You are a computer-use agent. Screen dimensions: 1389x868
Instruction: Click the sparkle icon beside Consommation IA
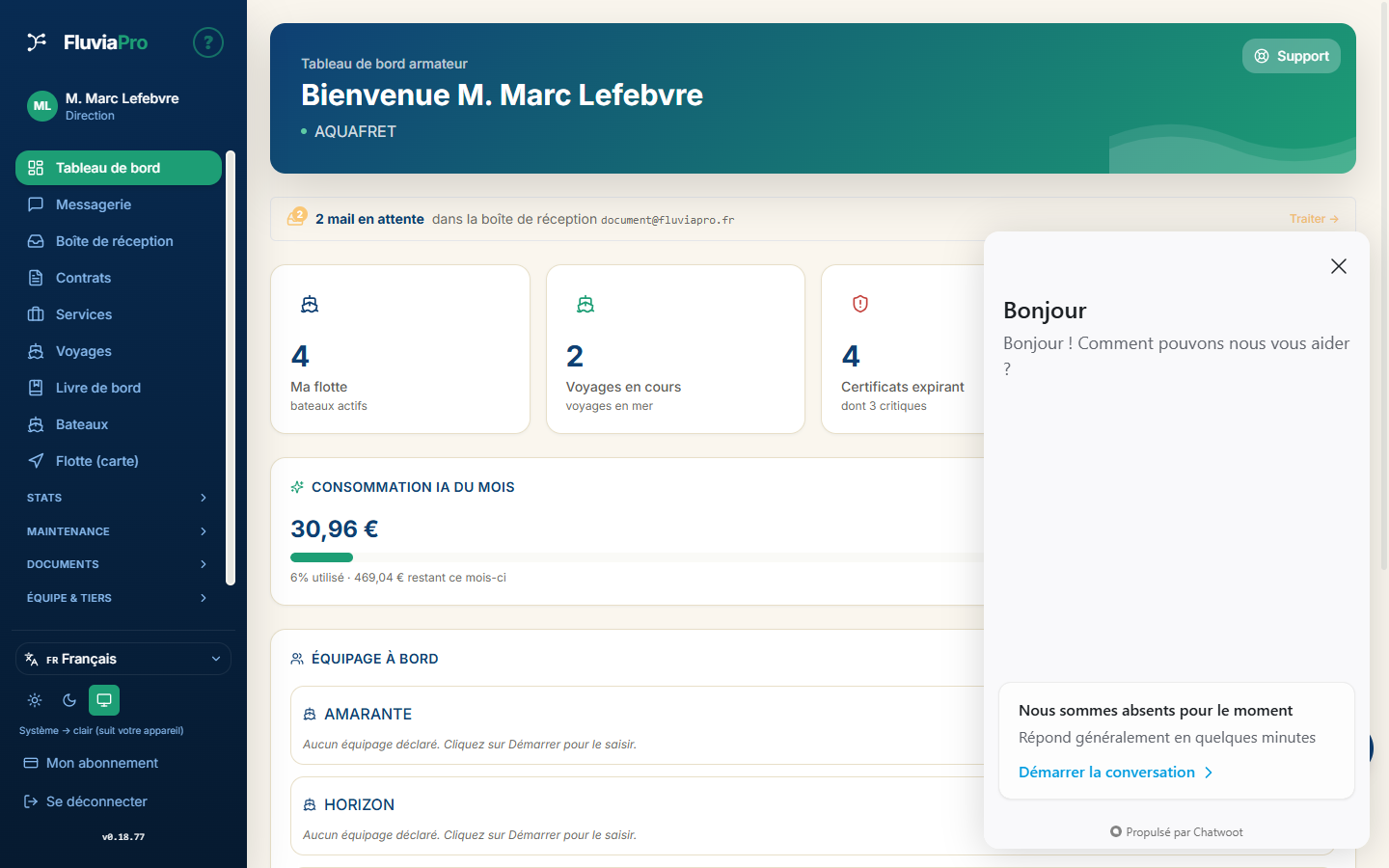coord(297,487)
